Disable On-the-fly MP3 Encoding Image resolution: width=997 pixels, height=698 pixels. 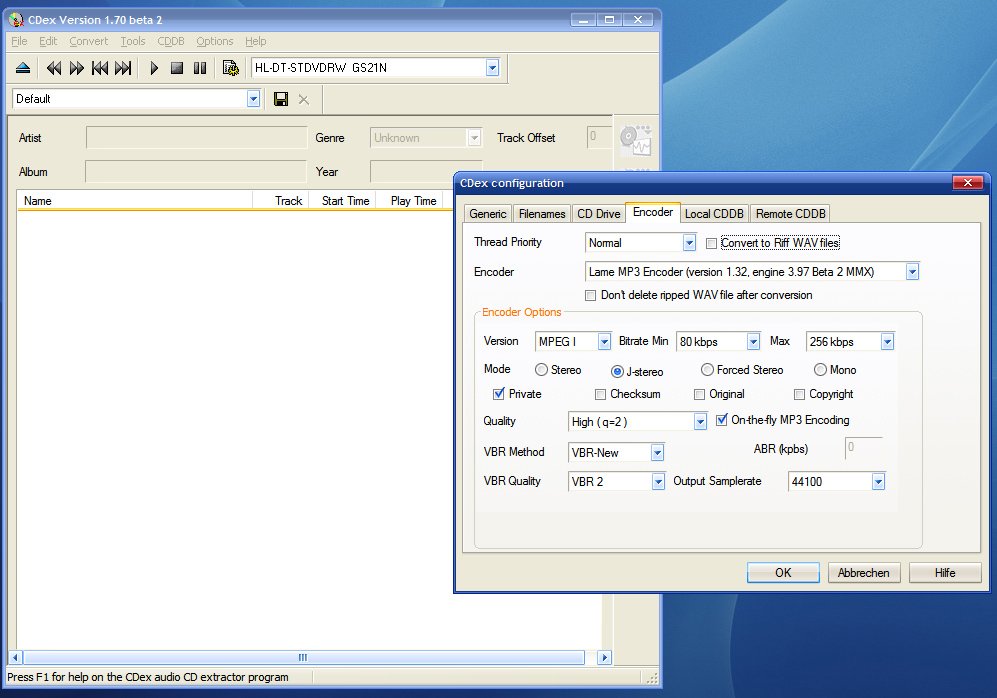point(722,420)
